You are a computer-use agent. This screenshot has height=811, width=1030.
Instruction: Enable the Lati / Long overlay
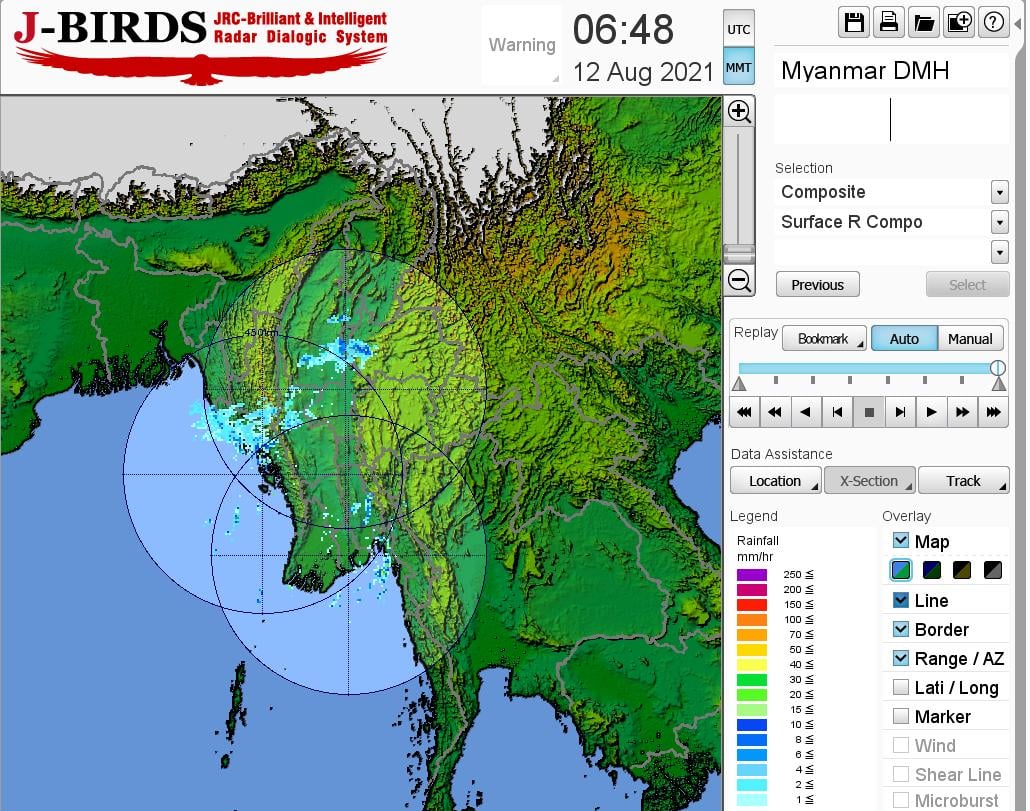click(x=901, y=687)
